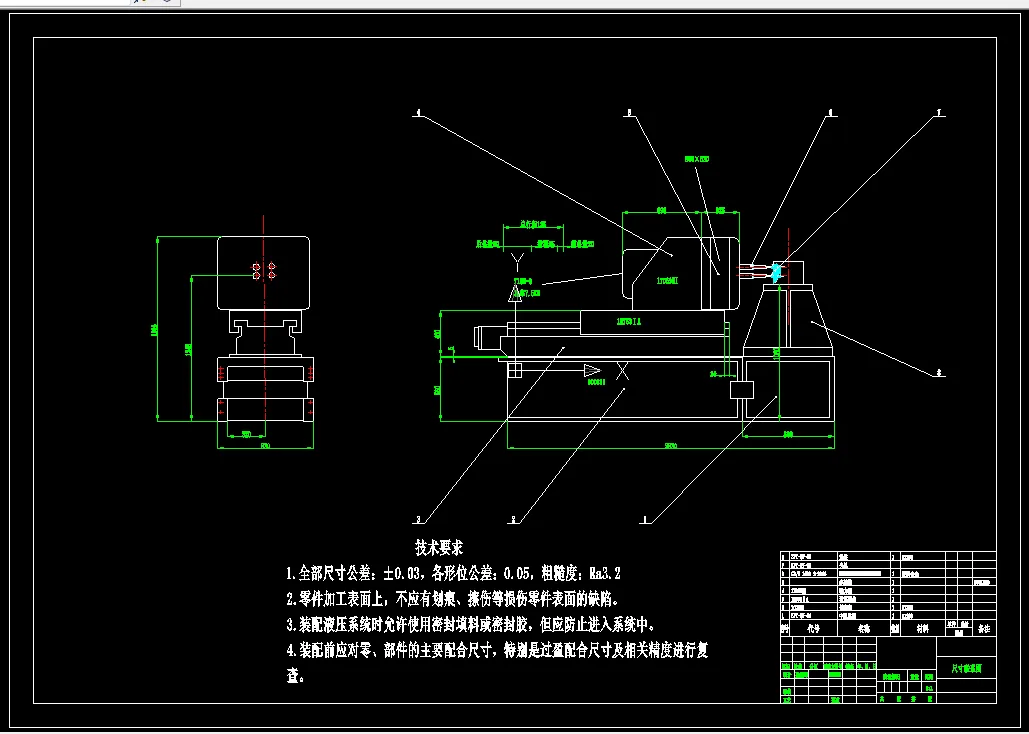Viewport: 1029px width, 734px height.
Task: Click requirement line 2 about 零件加工表面
Action: 453,599
